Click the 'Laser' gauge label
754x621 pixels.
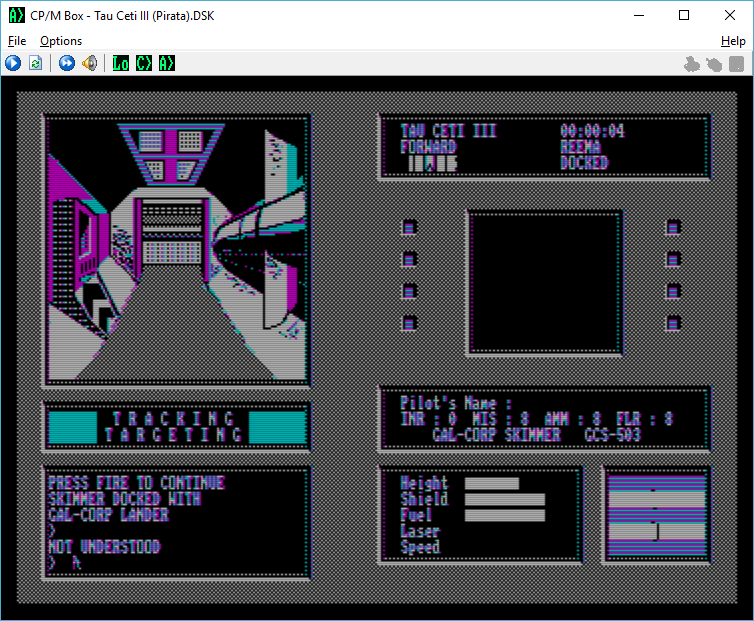click(420, 531)
